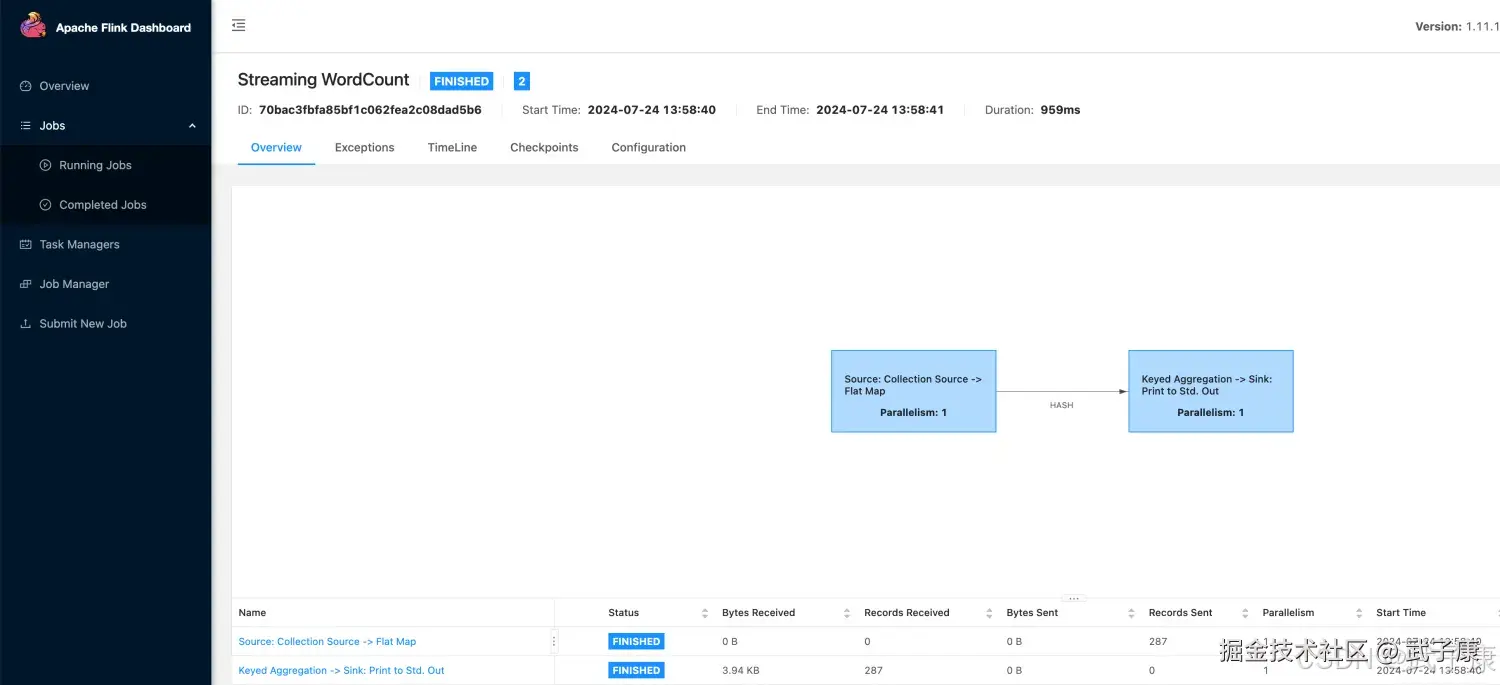Click the blue task count badge 2
The width and height of the screenshot is (1500, 685).
(522, 81)
